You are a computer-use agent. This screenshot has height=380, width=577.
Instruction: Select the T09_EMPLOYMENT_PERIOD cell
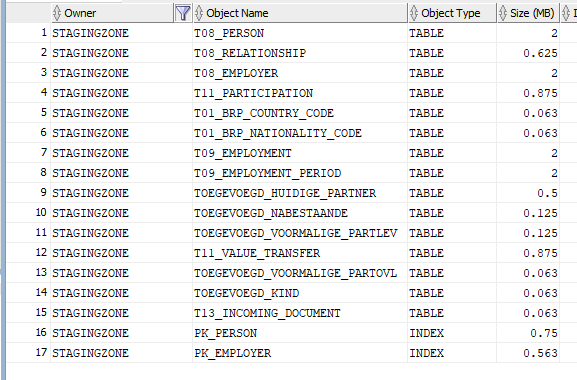point(300,173)
